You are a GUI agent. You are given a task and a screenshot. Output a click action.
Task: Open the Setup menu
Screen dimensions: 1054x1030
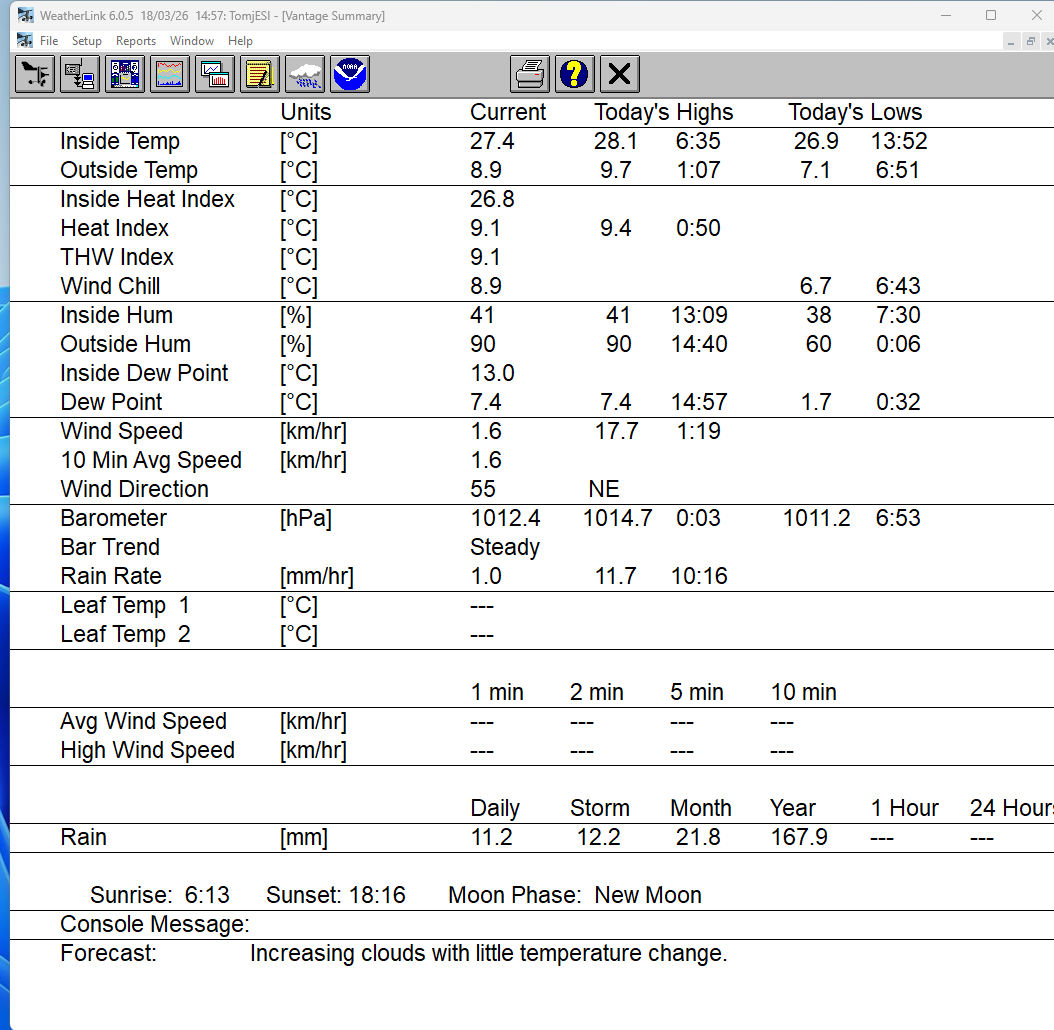pos(87,41)
